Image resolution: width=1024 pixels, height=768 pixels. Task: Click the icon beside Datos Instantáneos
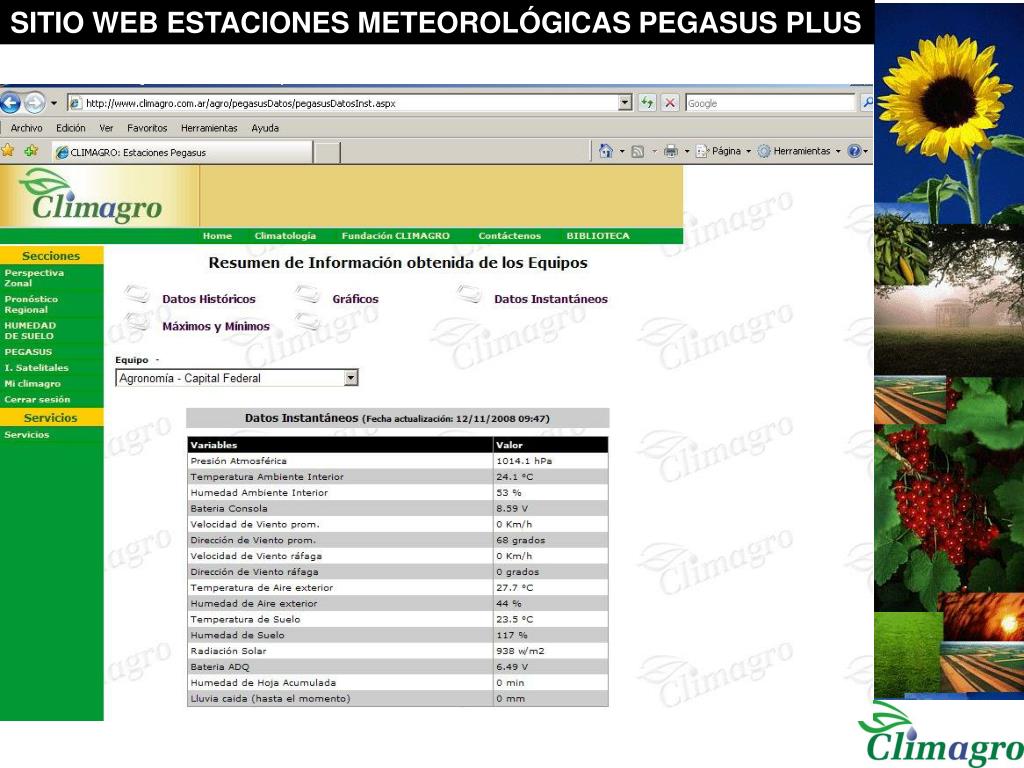point(469,294)
